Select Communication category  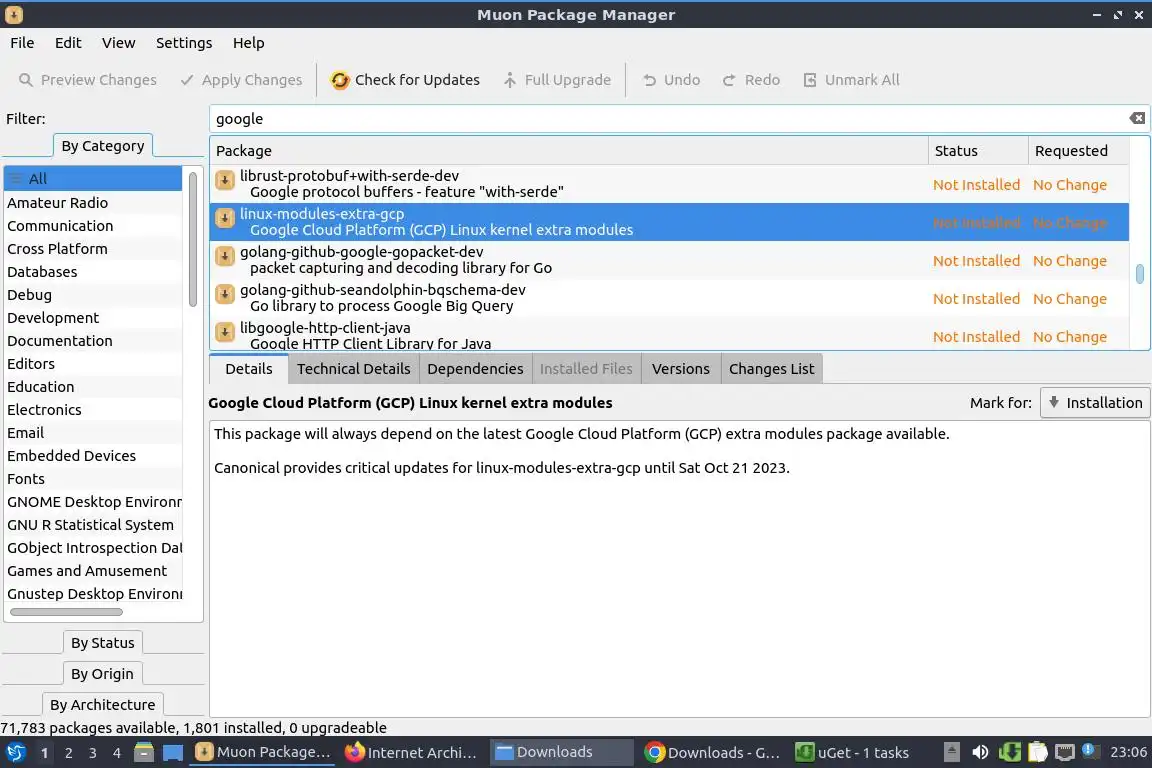pyautogui.click(x=93, y=226)
